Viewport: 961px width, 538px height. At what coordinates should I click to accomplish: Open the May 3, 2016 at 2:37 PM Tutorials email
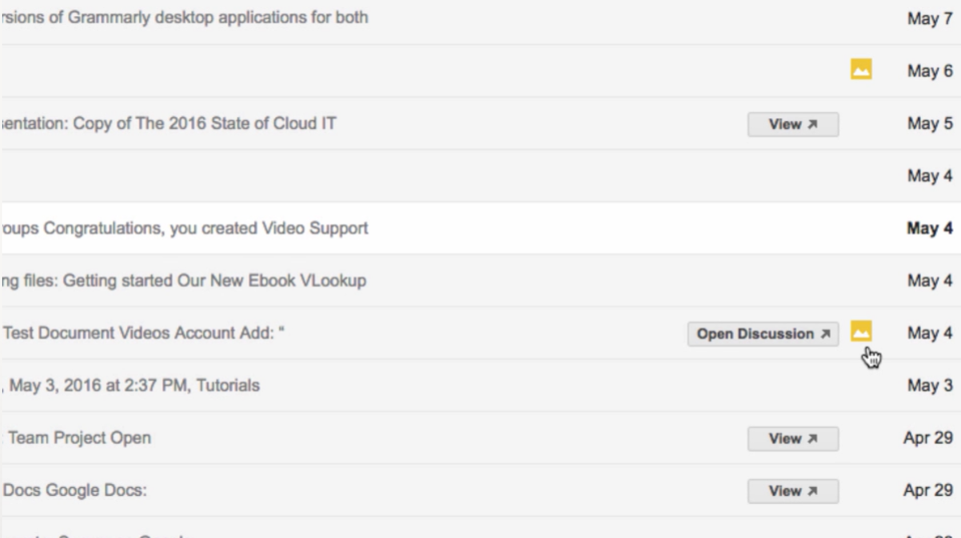pos(131,385)
